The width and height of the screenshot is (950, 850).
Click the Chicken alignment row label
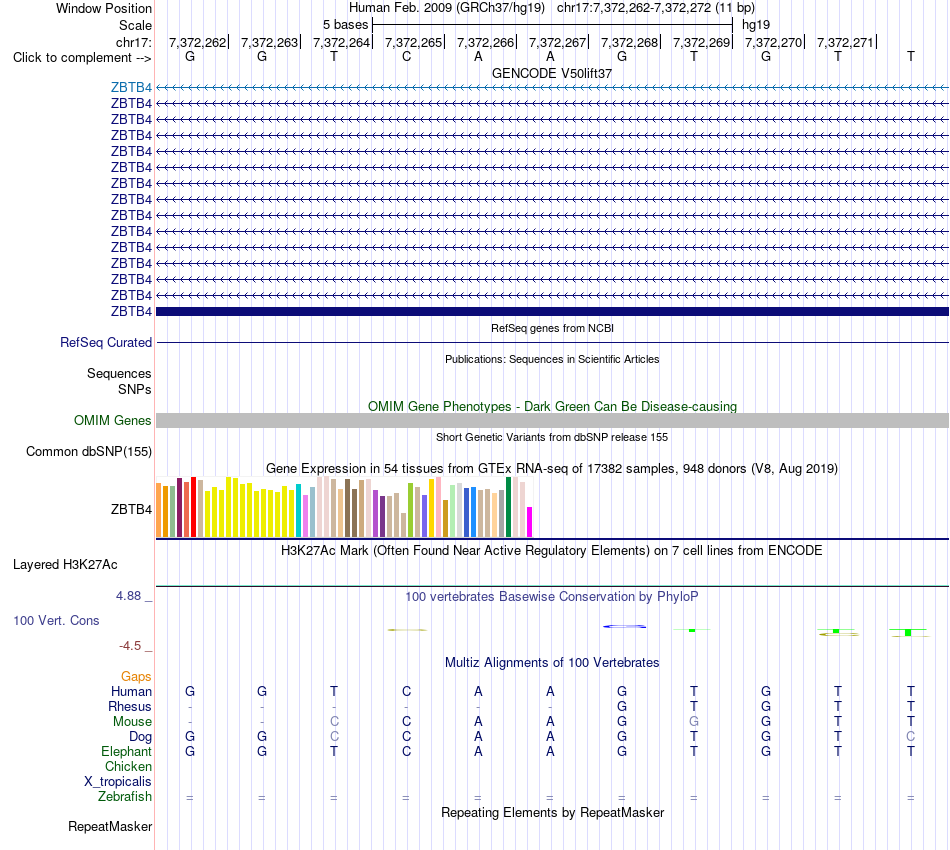tap(128, 766)
